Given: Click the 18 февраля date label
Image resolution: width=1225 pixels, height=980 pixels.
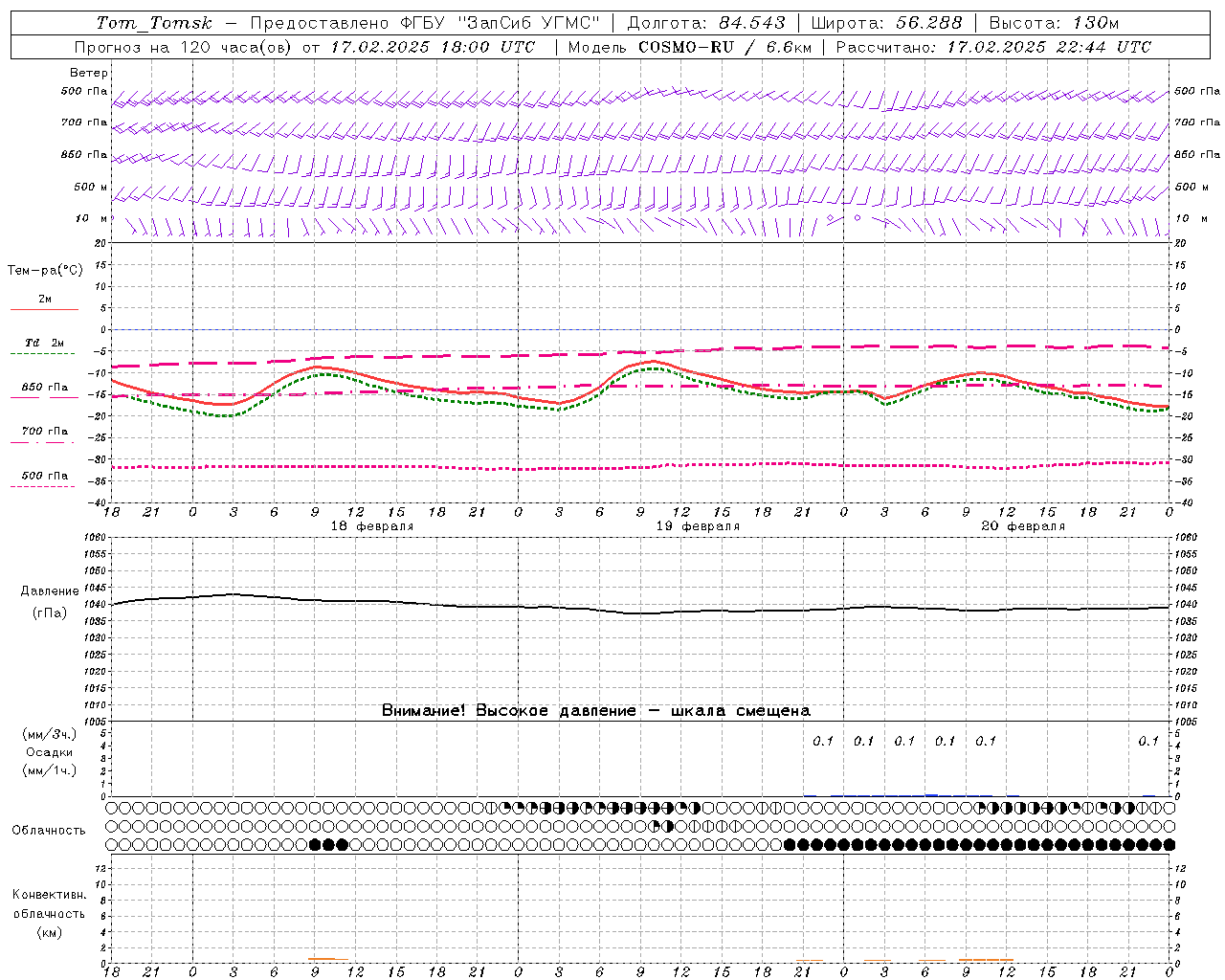Looking at the screenshot, I should point(372,526).
